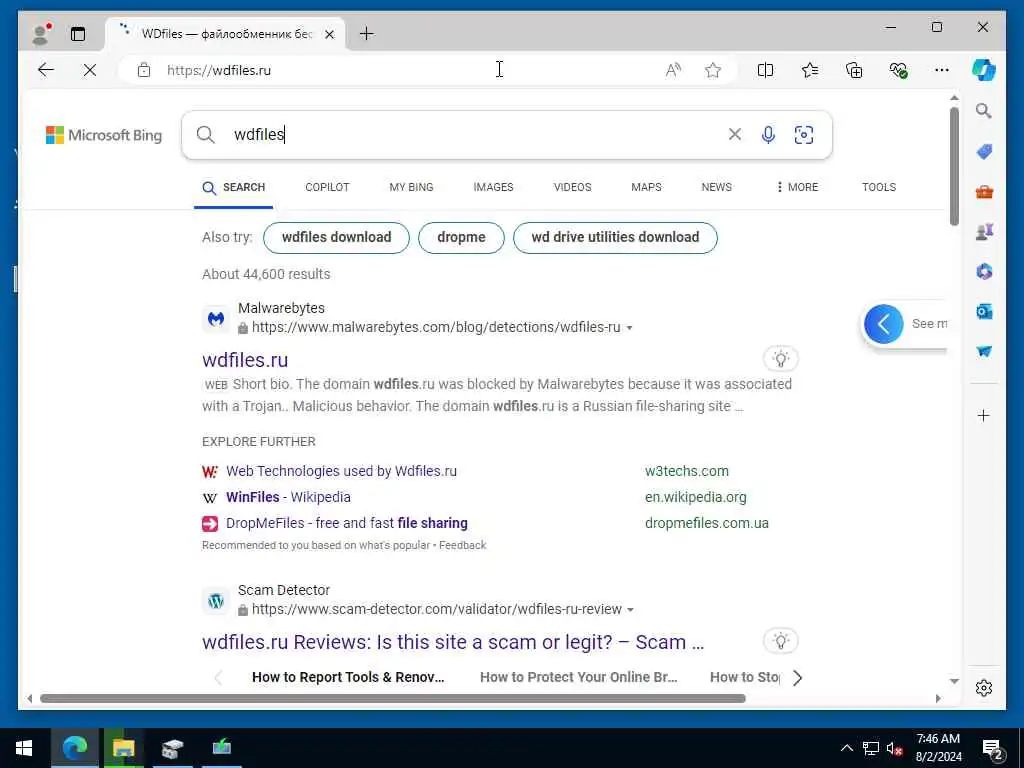Open 'wdfiles.ru Reviews' Scam Detector result

click(x=453, y=643)
